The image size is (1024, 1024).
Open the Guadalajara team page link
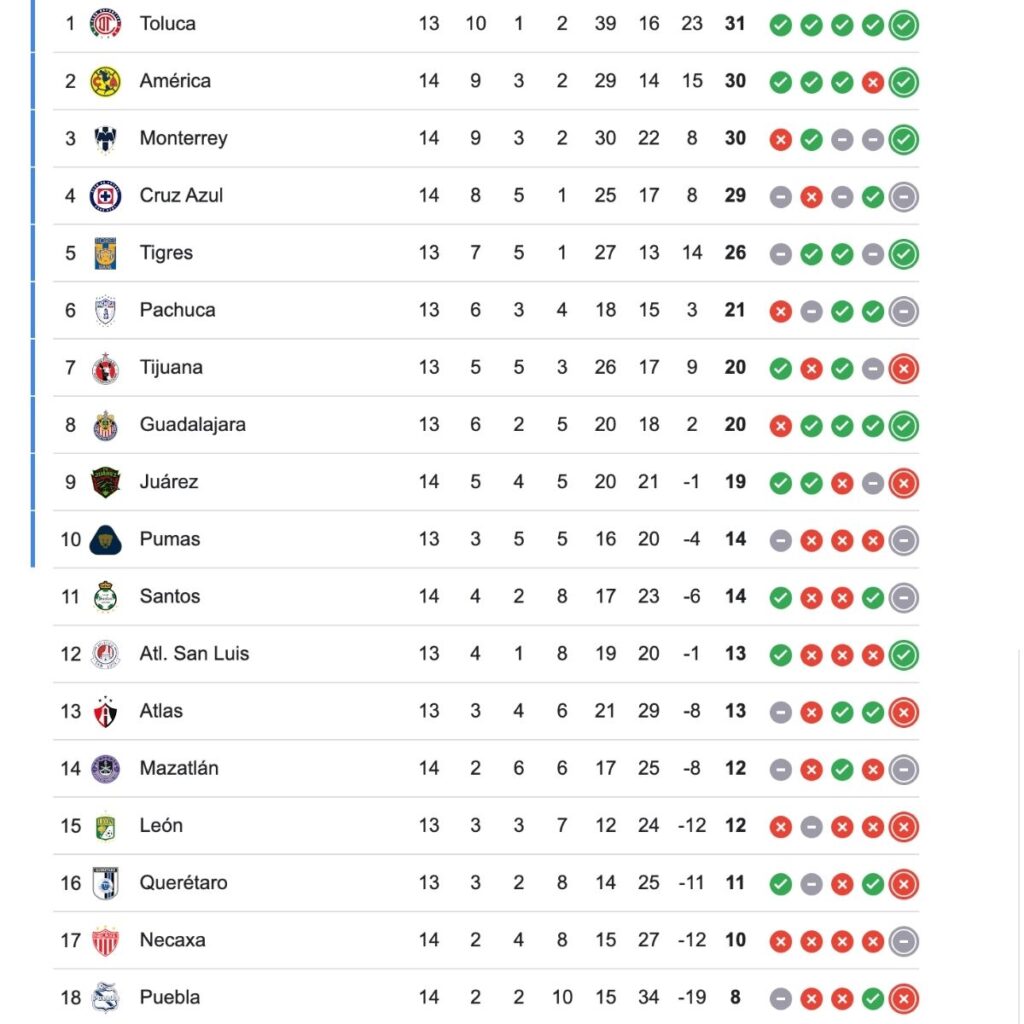pyautogui.click(x=192, y=425)
